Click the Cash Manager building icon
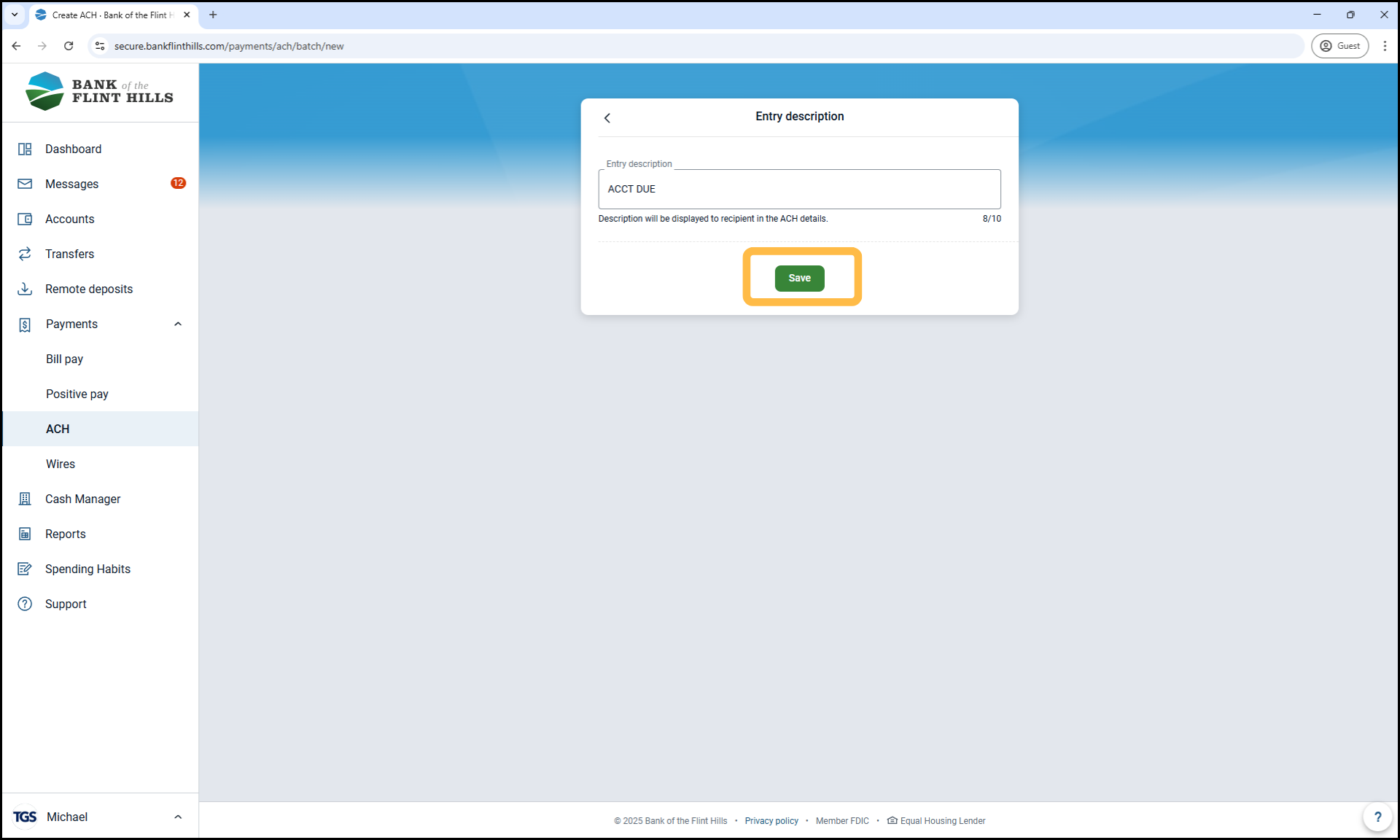This screenshot has width=1400, height=840. [x=25, y=499]
